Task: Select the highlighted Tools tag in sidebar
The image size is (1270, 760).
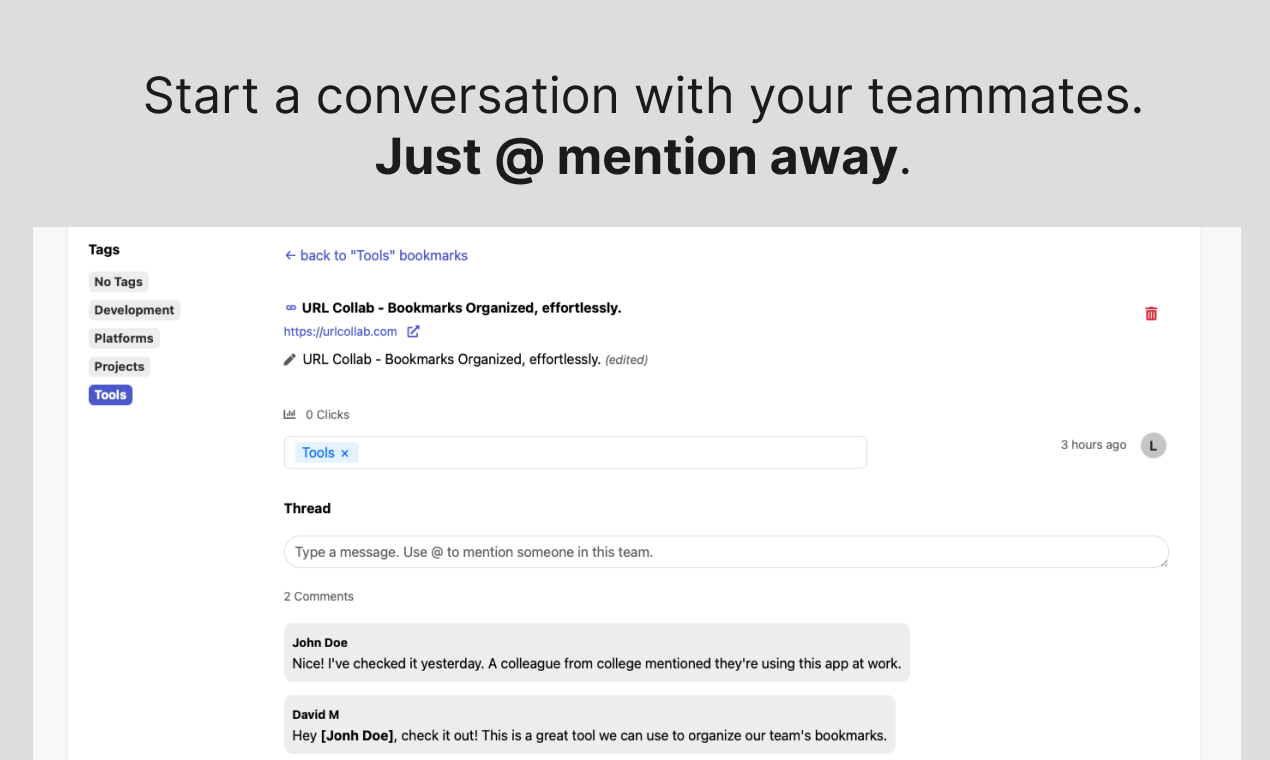Action: (110, 395)
